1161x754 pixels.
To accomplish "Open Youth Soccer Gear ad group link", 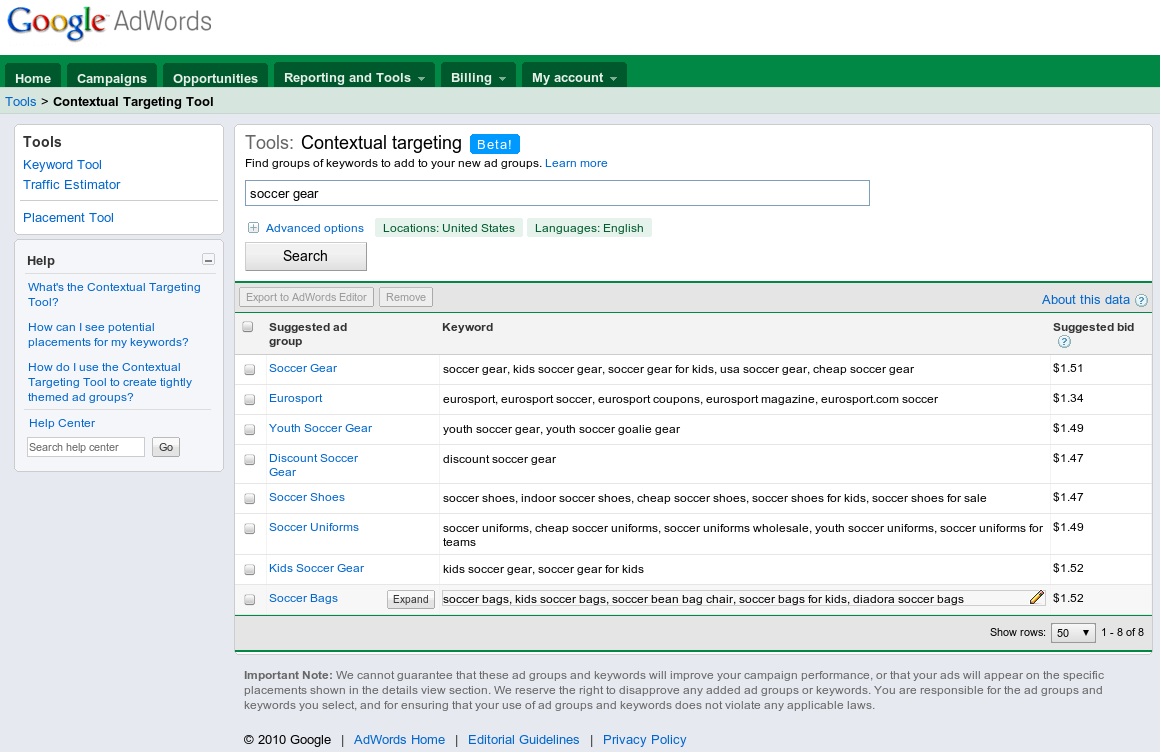I will coord(320,428).
